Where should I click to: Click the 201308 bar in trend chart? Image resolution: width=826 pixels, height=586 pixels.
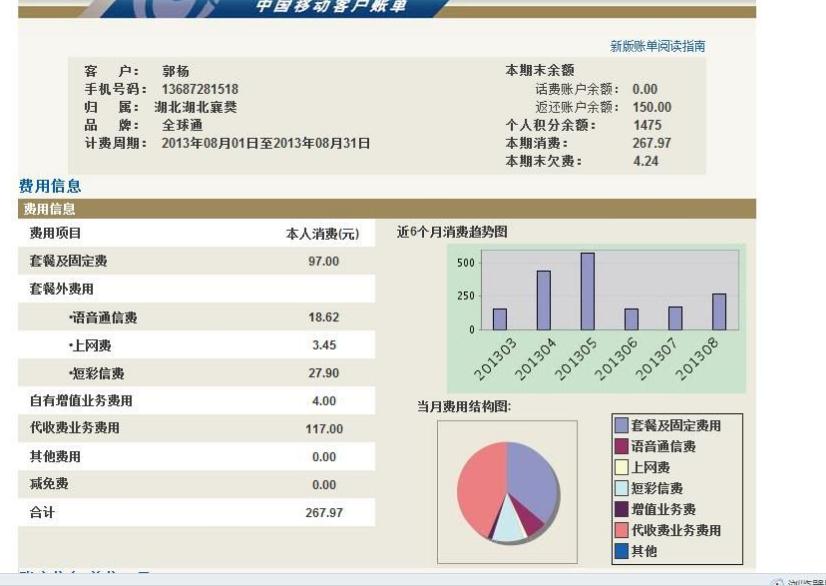tap(719, 312)
